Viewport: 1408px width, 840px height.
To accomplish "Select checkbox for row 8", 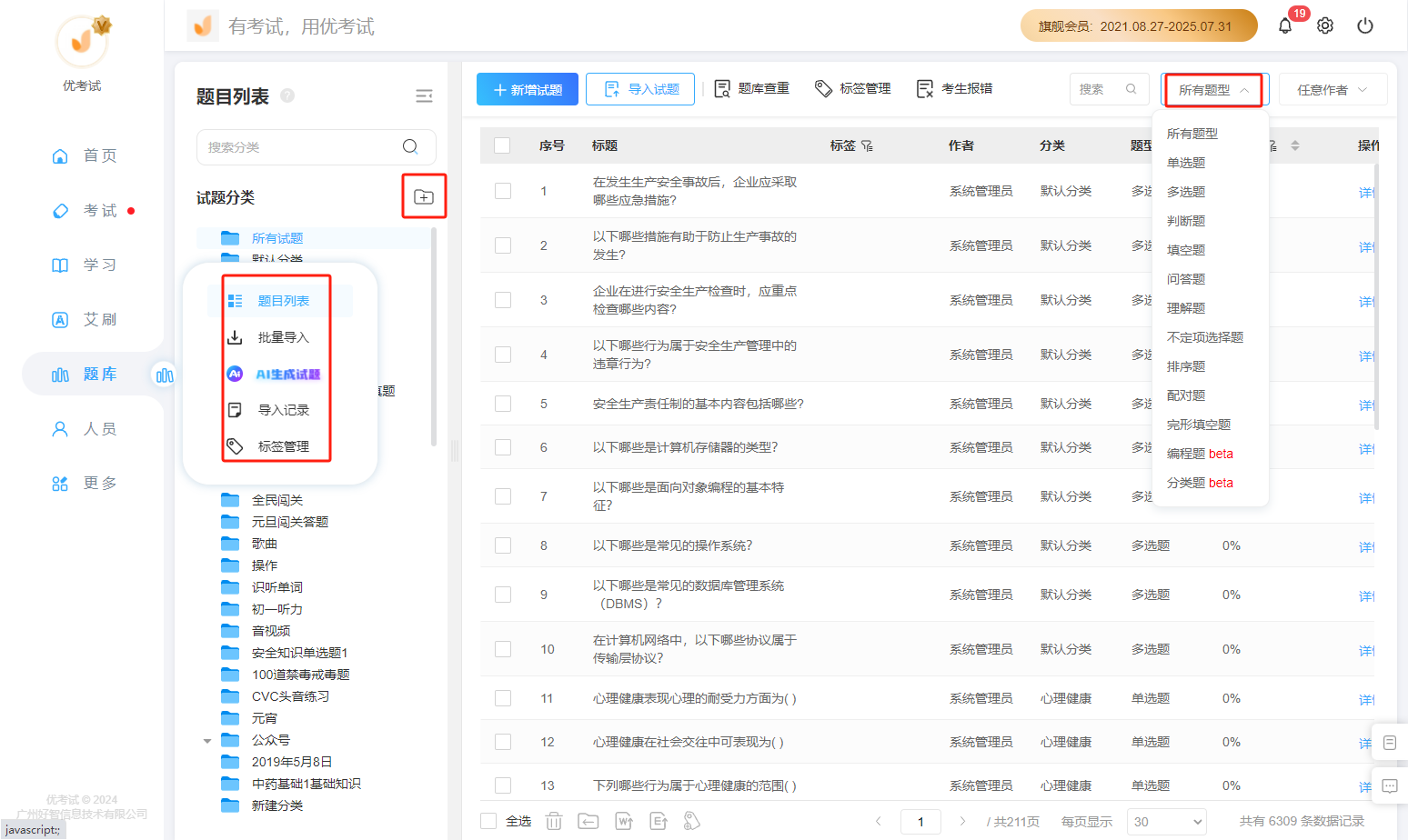I will [x=503, y=545].
